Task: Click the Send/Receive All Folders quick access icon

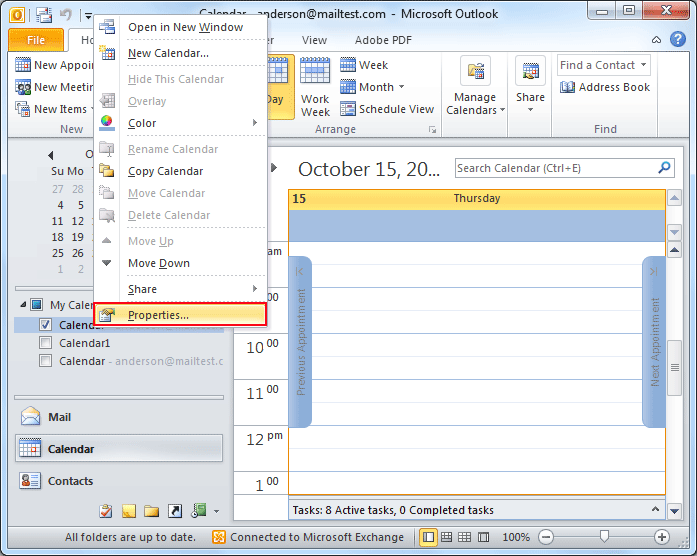Action: click(44, 15)
